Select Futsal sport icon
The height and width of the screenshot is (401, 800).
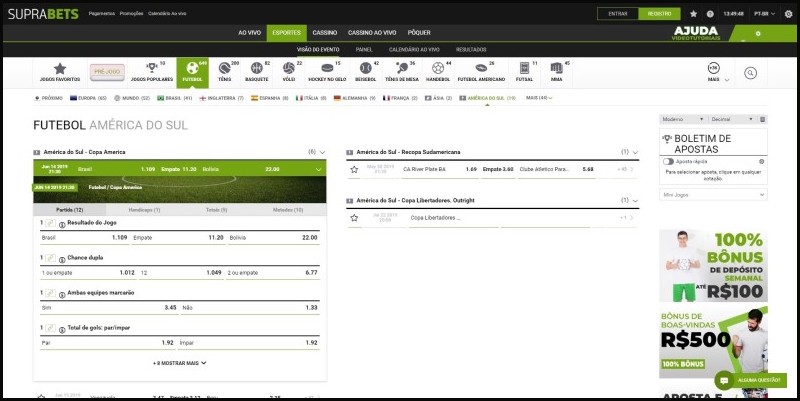[x=524, y=68]
